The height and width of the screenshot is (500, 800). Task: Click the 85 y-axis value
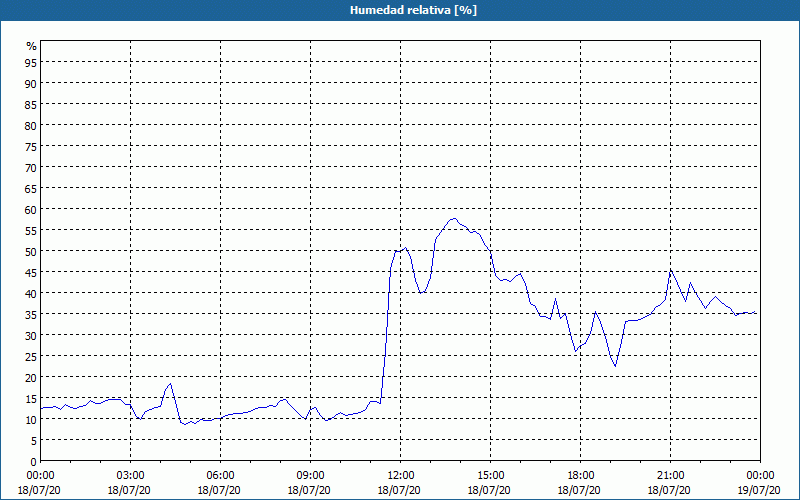coord(31,105)
